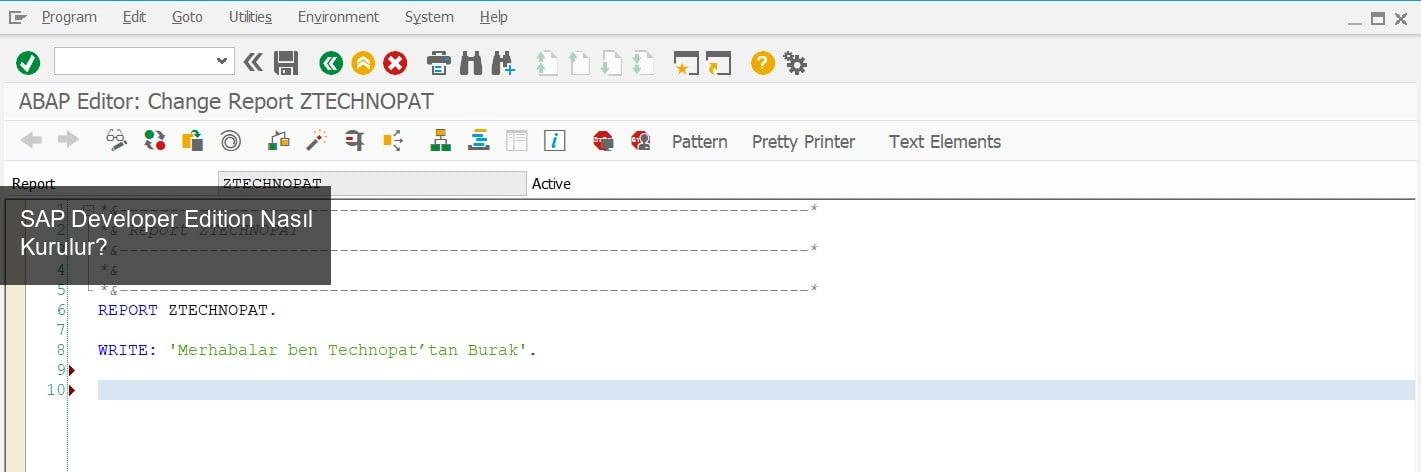Open Help with the yellow question mark icon
This screenshot has width=1421, height=472.
pos(763,64)
